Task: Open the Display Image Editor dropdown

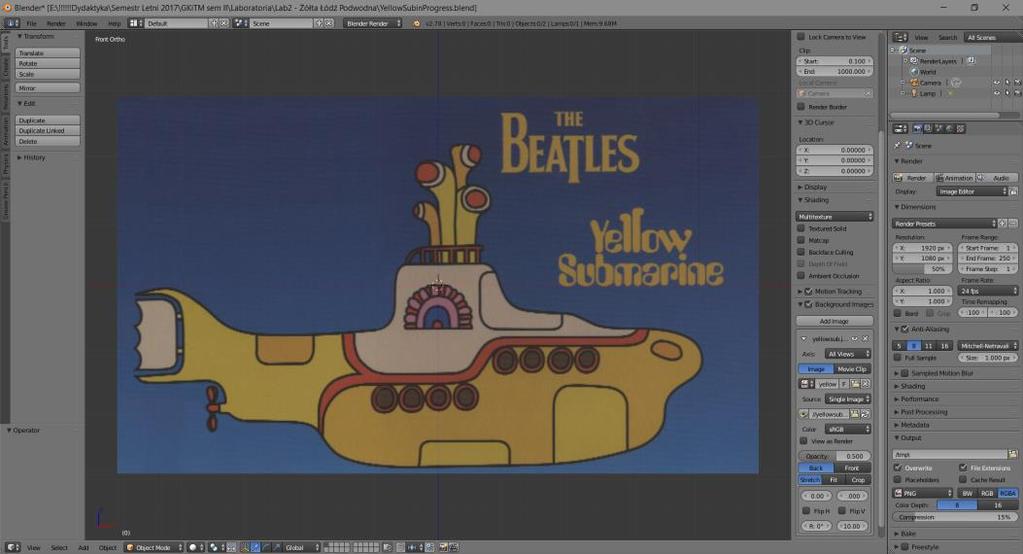Action: pyautogui.click(x=972, y=192)
